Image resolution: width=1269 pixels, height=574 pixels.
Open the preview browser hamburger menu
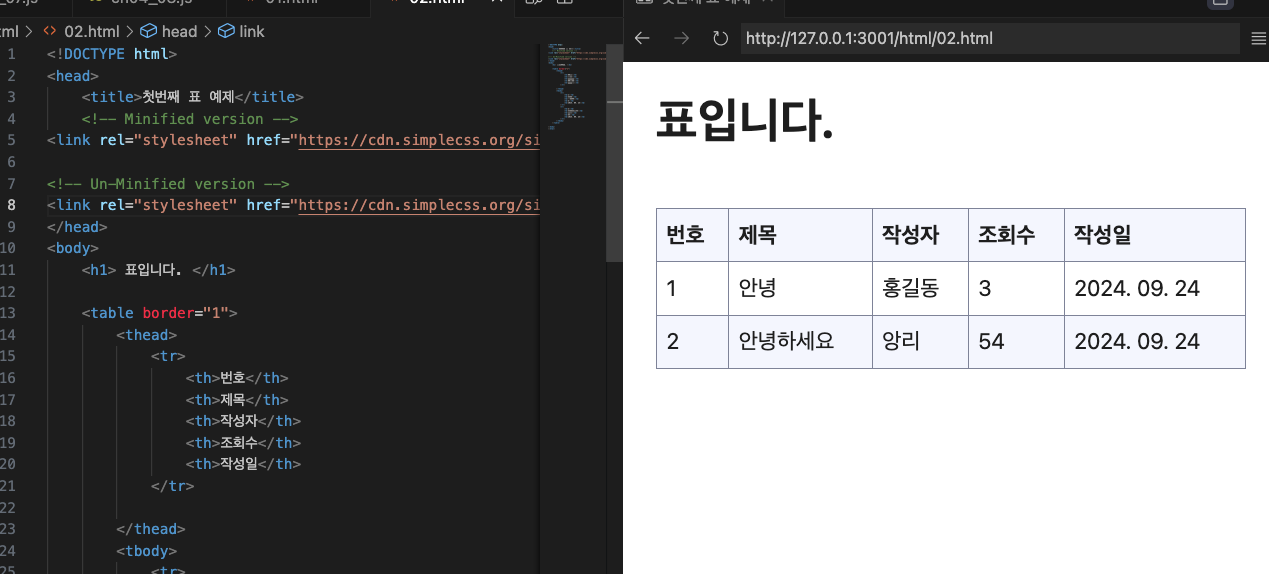click(x=1259, y=39)
